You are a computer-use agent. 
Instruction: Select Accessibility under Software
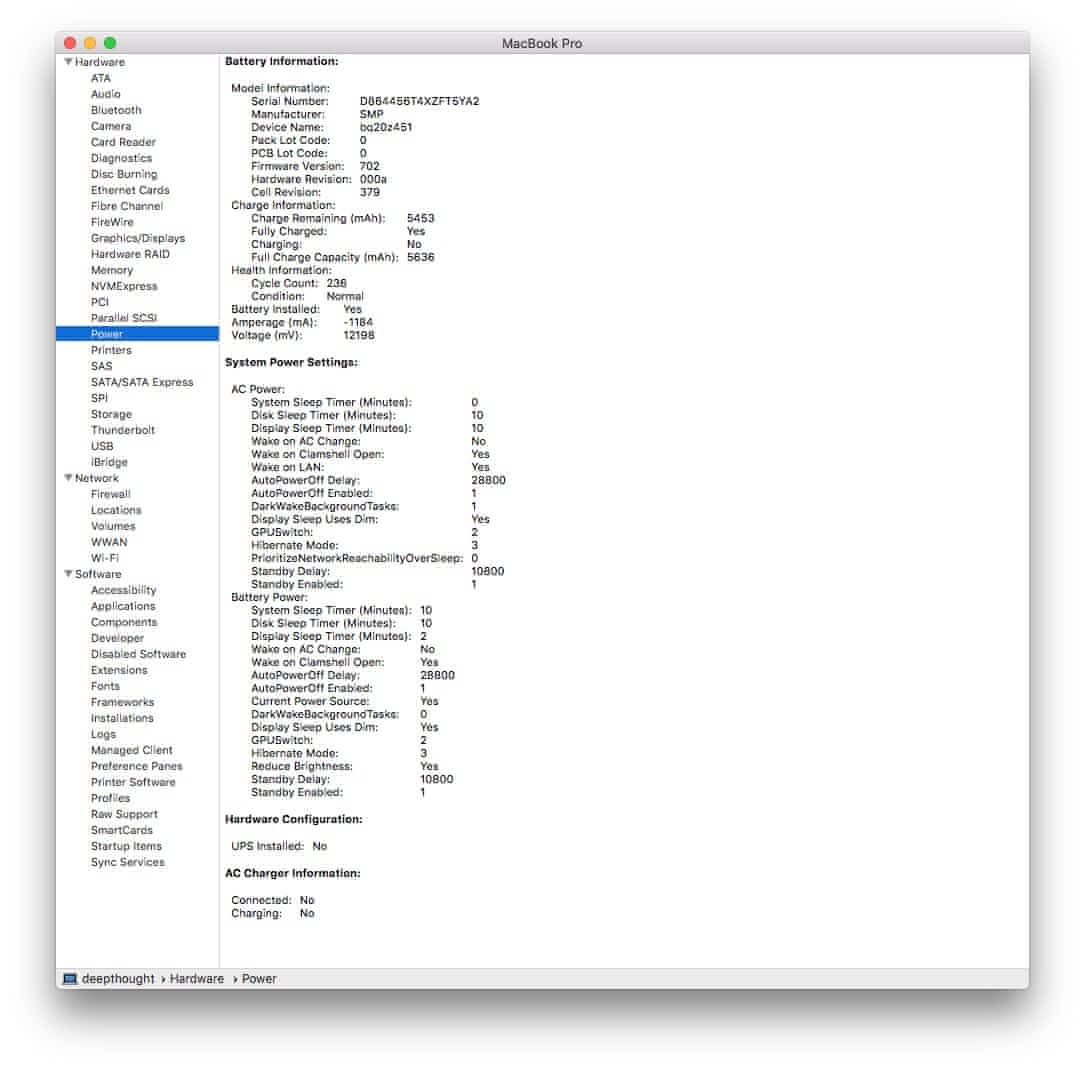(123, 590)
